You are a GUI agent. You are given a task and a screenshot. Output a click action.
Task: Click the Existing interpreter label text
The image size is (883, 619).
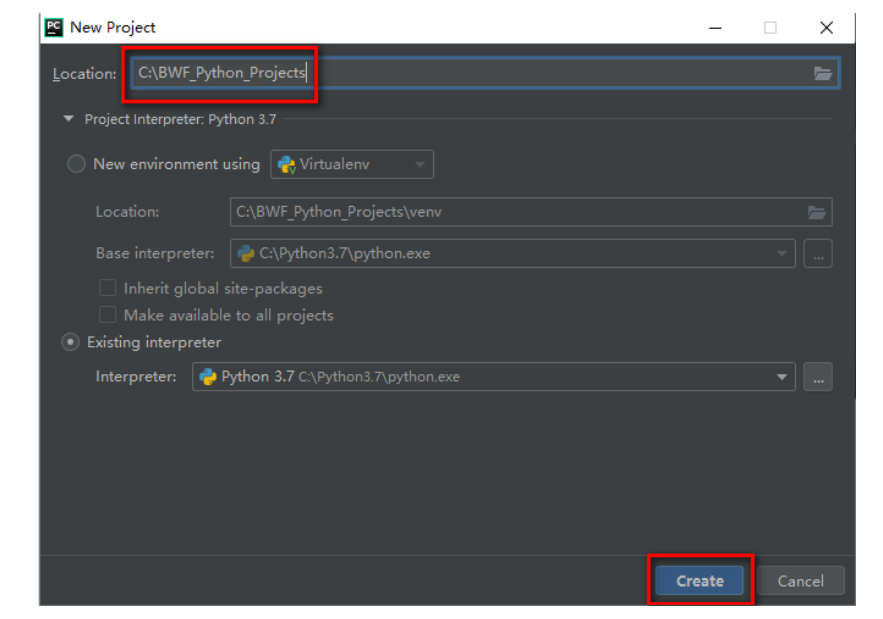154,342
